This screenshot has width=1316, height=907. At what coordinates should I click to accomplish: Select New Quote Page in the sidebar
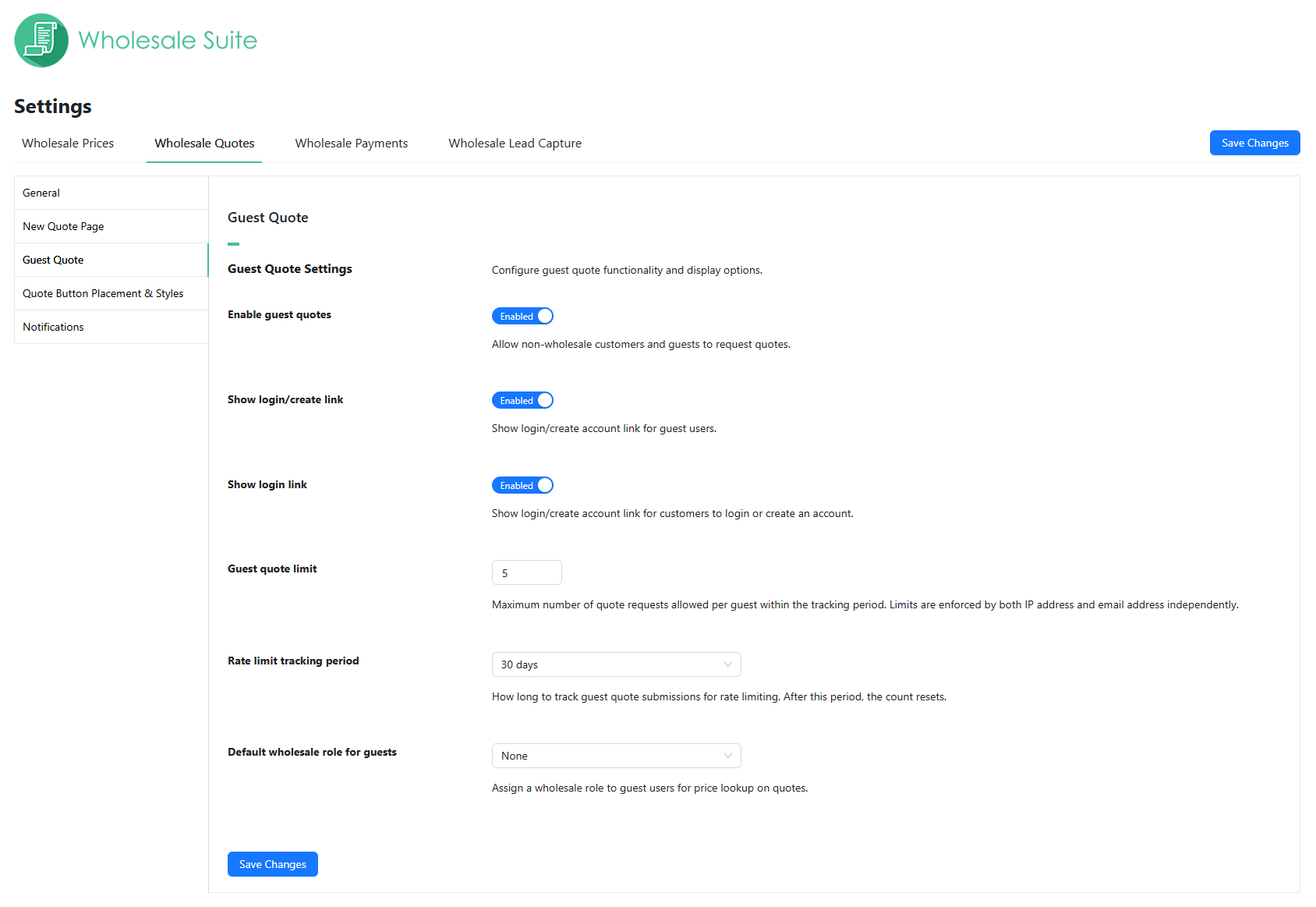pos(63,226)
